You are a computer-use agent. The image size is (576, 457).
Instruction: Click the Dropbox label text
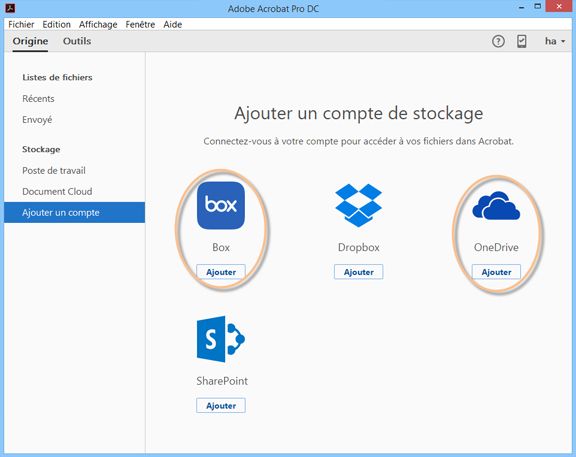tap(359, 248)
